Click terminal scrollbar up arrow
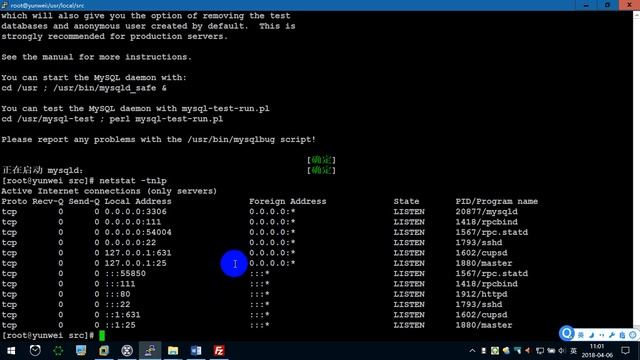Viewport: 640px width, 360px height. pyautogui.click(x=636, y=15)
